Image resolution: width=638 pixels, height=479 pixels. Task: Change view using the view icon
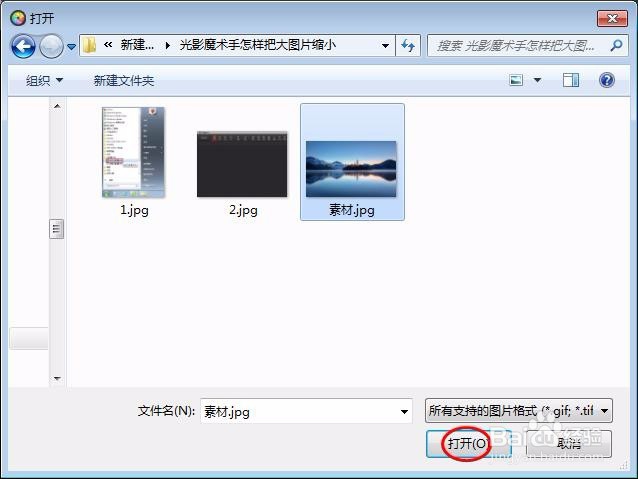[516, 80]
